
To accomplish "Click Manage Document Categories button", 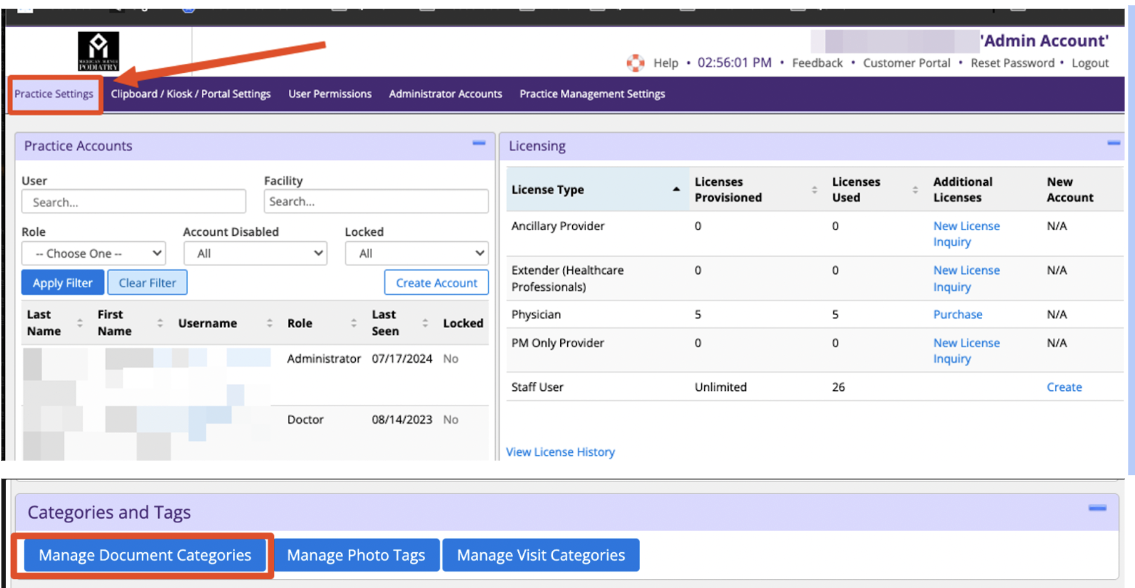I will pos(145,555).
